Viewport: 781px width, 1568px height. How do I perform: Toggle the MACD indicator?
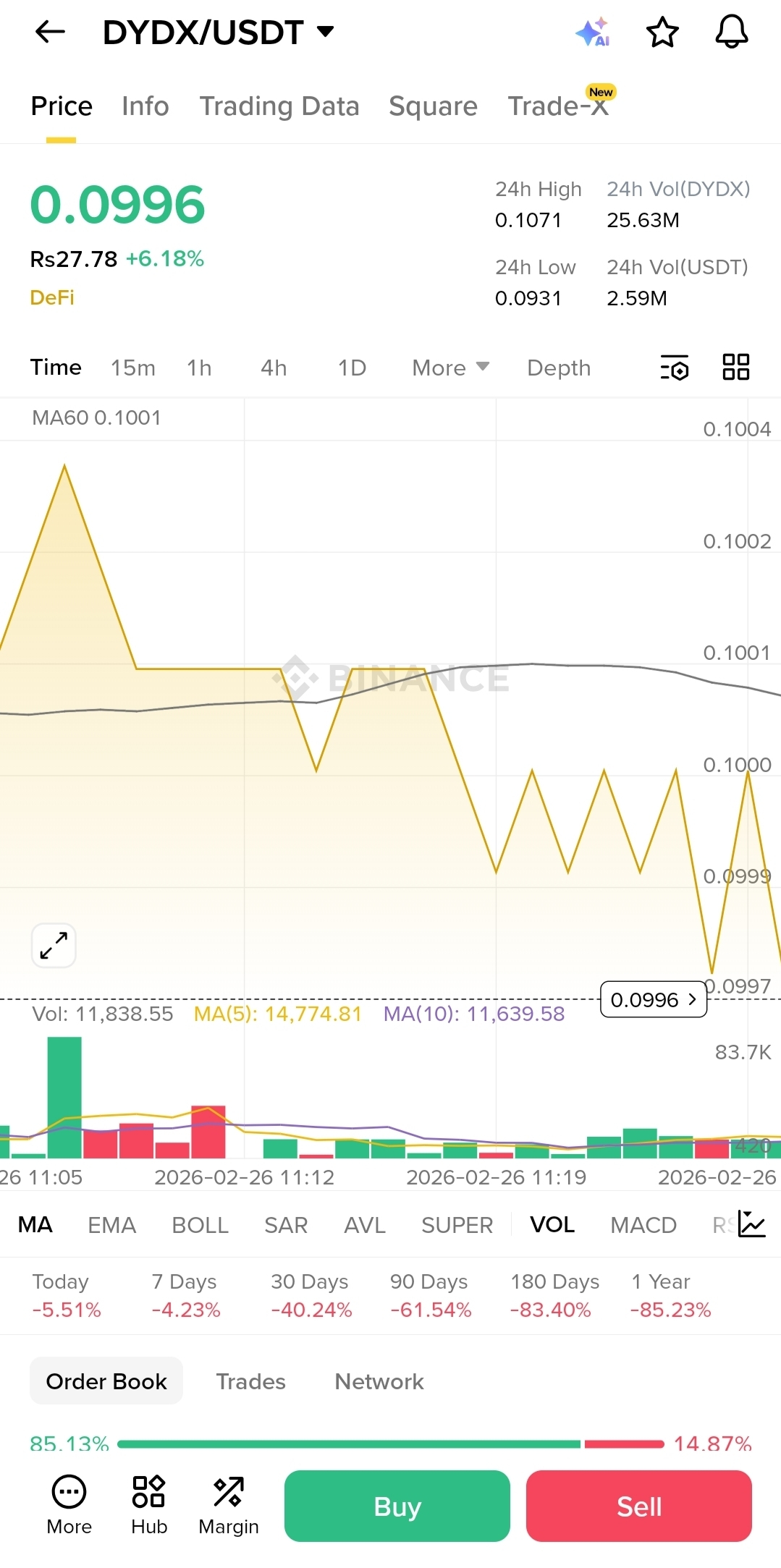pyautogui.click(x=643, y=1225)
